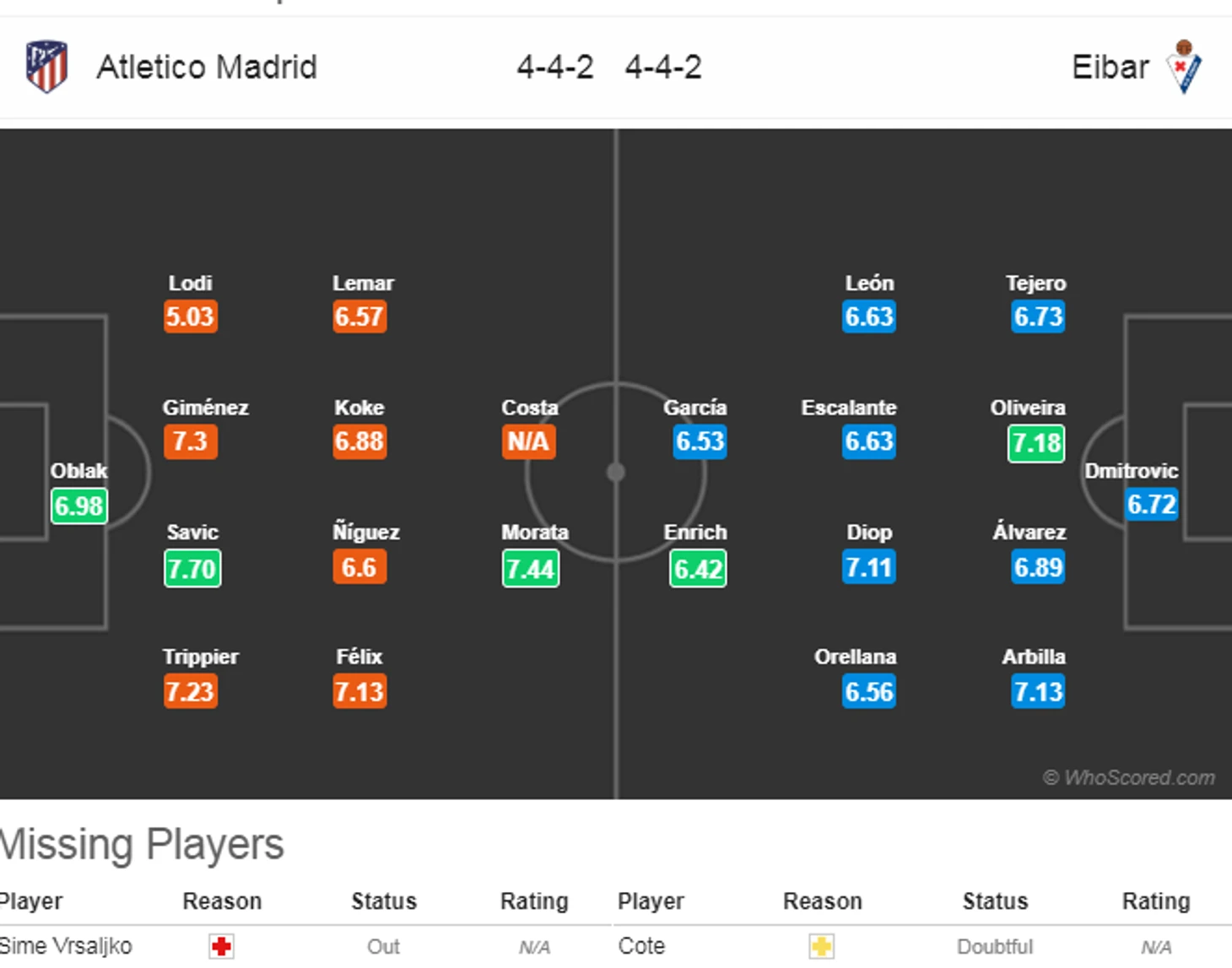The height and width of the screenshot is (968, 1232).
Task: Select Costa's N/A rating badge
Action: pyautogui.click(x=528, y=441)
